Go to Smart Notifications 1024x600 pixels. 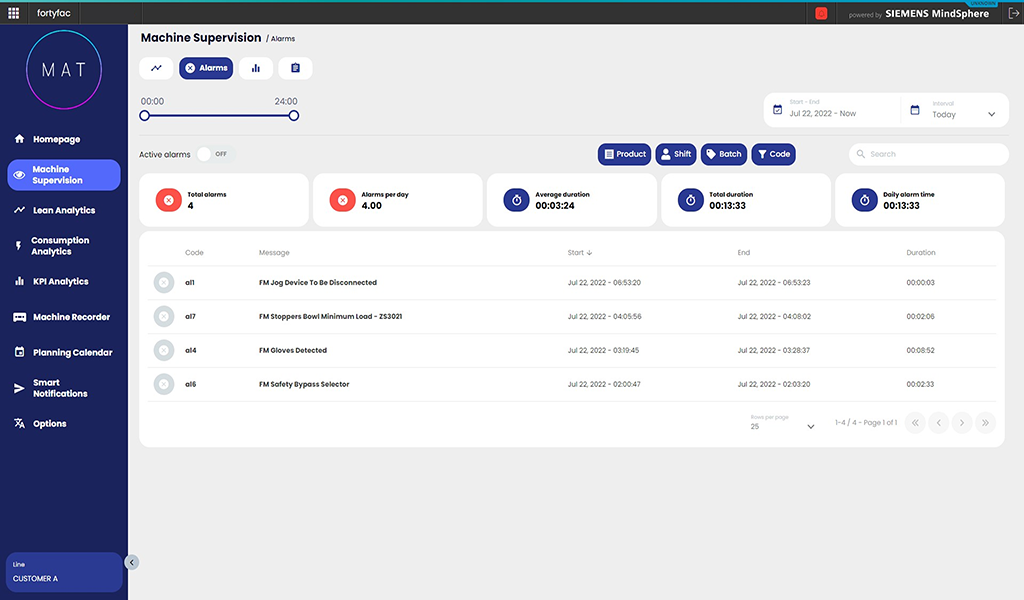pyautogui.click(x=63, y=388)
